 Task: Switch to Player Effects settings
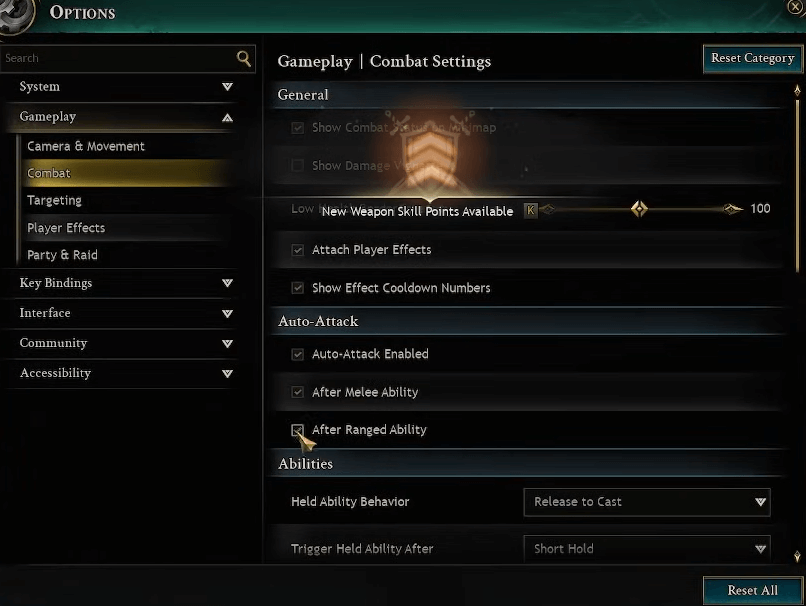(x=68, y=227)
